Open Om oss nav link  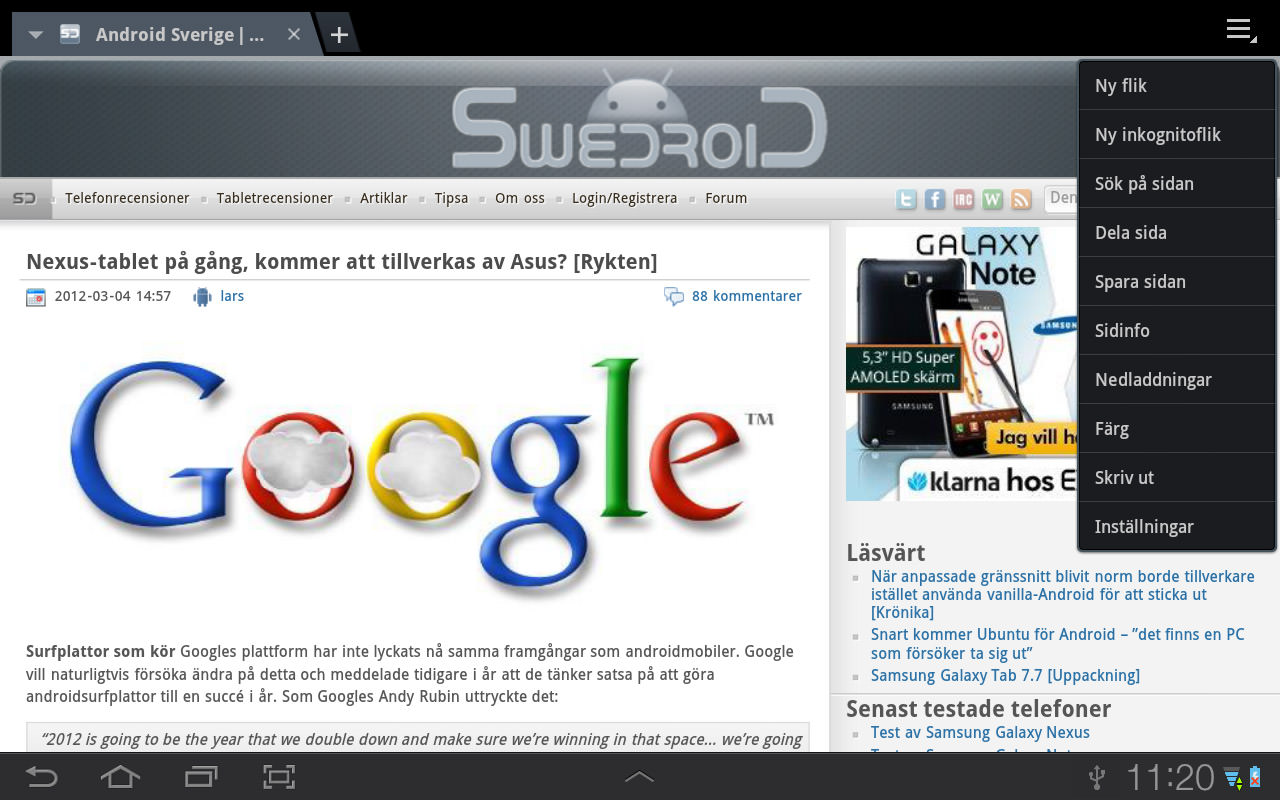(x=520, y=198)
